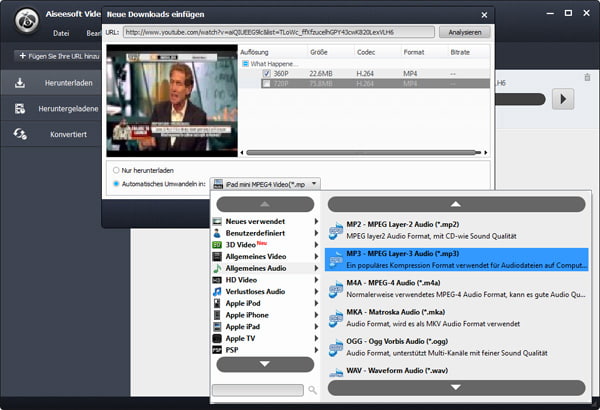Select Automatisches Umwandeln in radio button
This screenshot has width=600, height=410.
116,184
